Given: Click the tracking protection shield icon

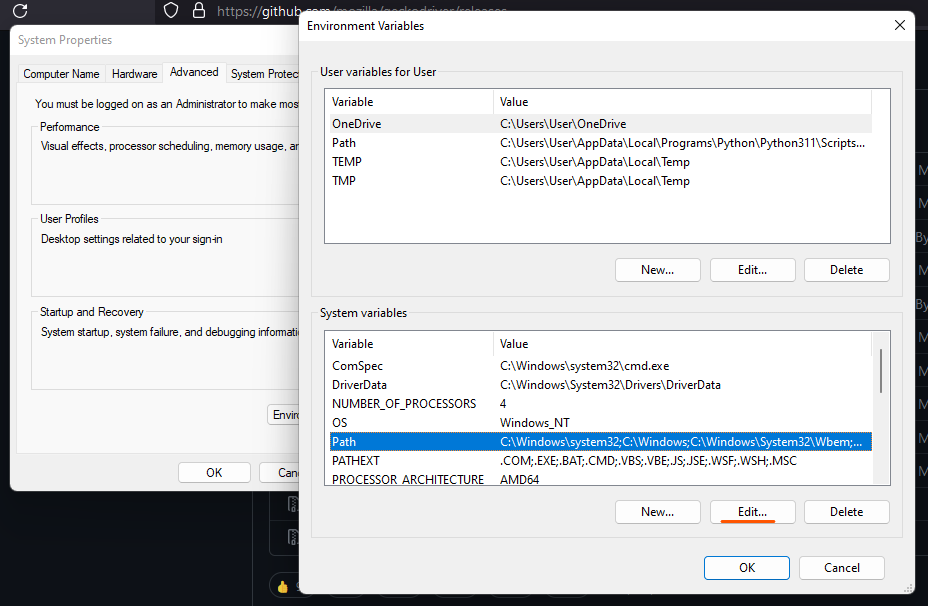Looking at the screenshot, I should pos(171,11).
